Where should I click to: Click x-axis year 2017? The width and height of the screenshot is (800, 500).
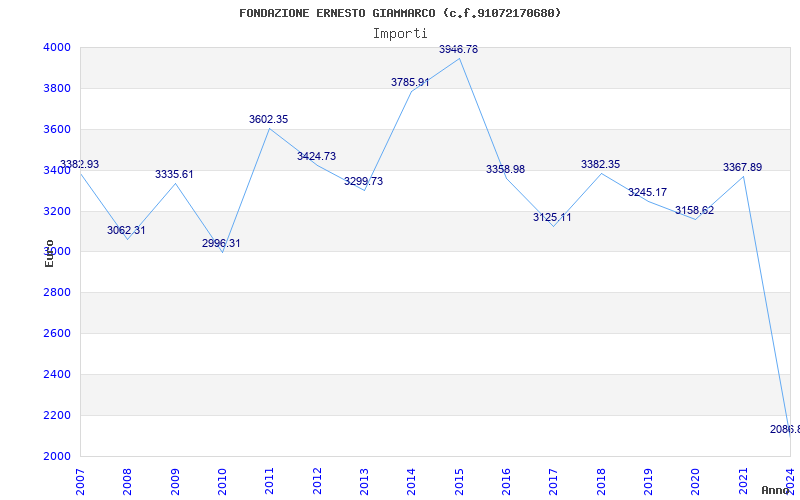(x=554, y=482)
